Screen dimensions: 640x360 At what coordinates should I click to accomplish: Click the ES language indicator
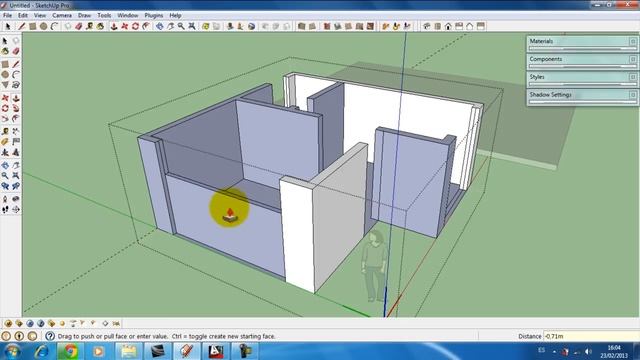click(x=542, y=350)
